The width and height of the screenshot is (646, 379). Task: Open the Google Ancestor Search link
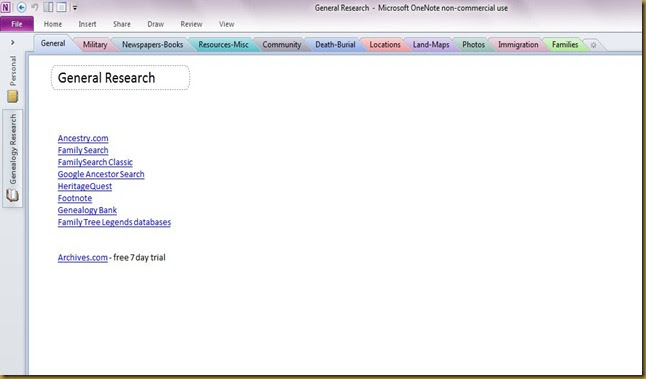point(101,174)
